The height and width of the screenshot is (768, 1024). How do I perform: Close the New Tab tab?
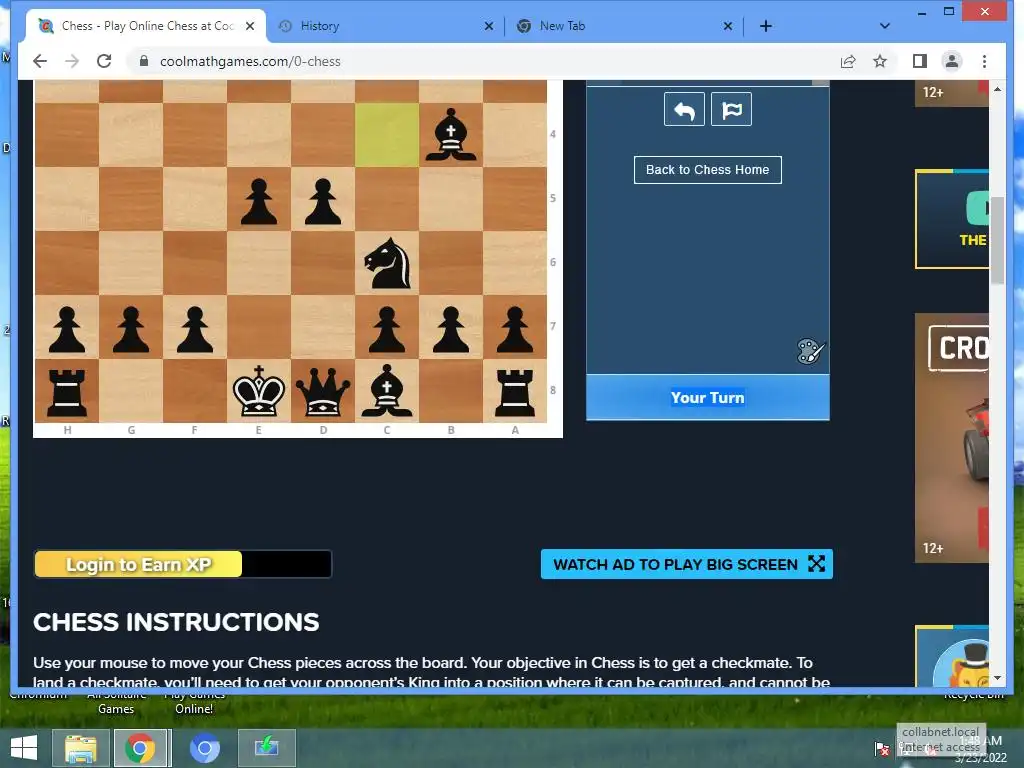pos(728,26)
